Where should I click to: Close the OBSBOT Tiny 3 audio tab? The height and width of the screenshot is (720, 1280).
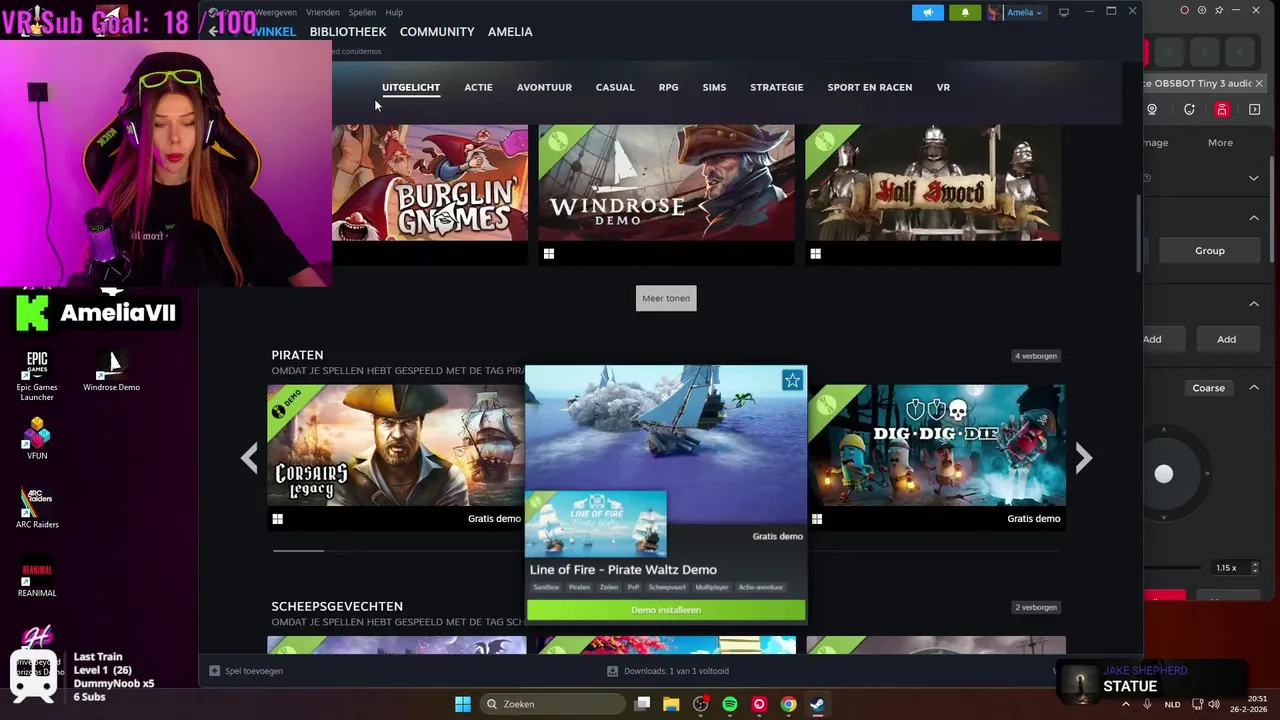(x=1259, y=83)
